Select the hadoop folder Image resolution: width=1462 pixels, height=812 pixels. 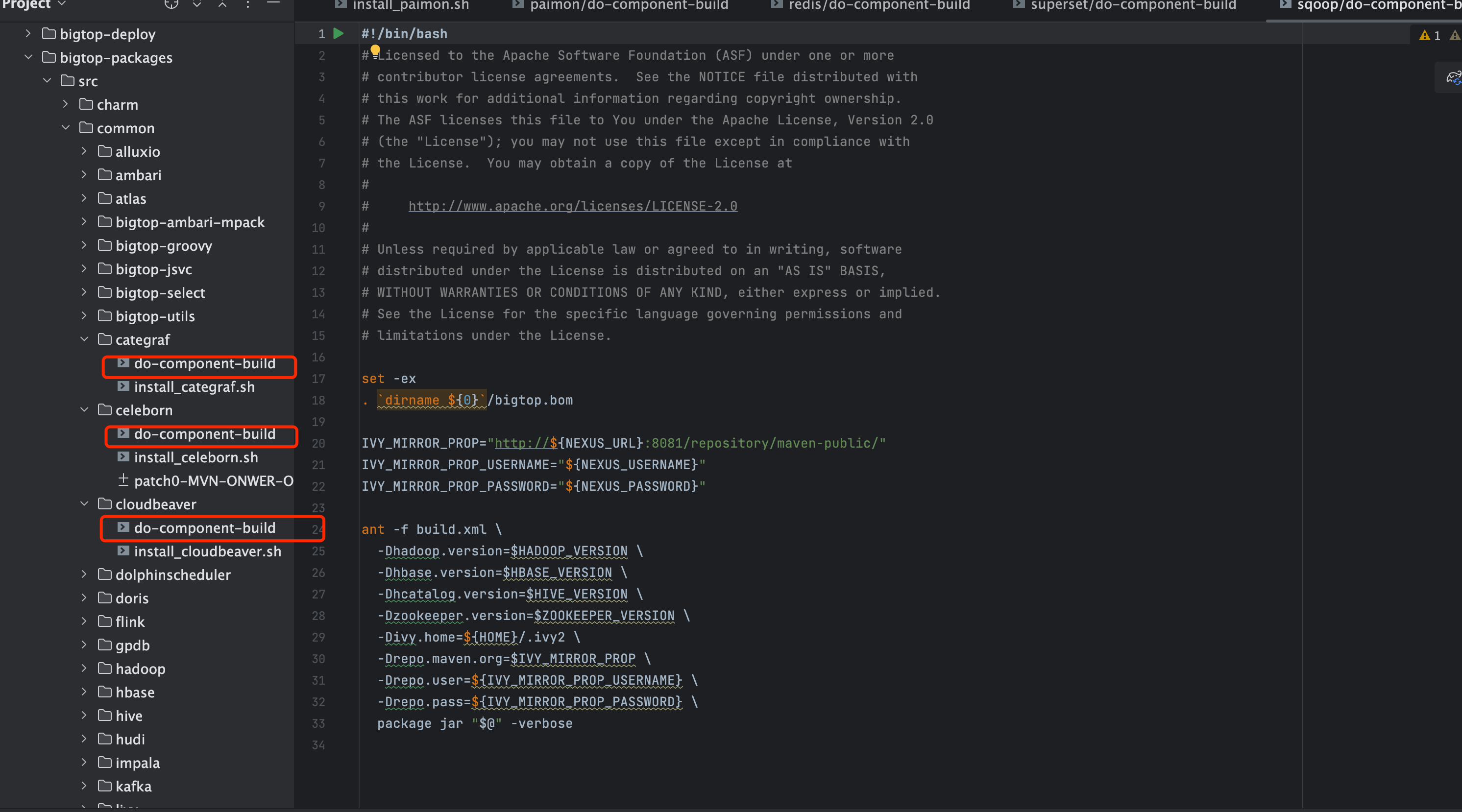[140, 669]
